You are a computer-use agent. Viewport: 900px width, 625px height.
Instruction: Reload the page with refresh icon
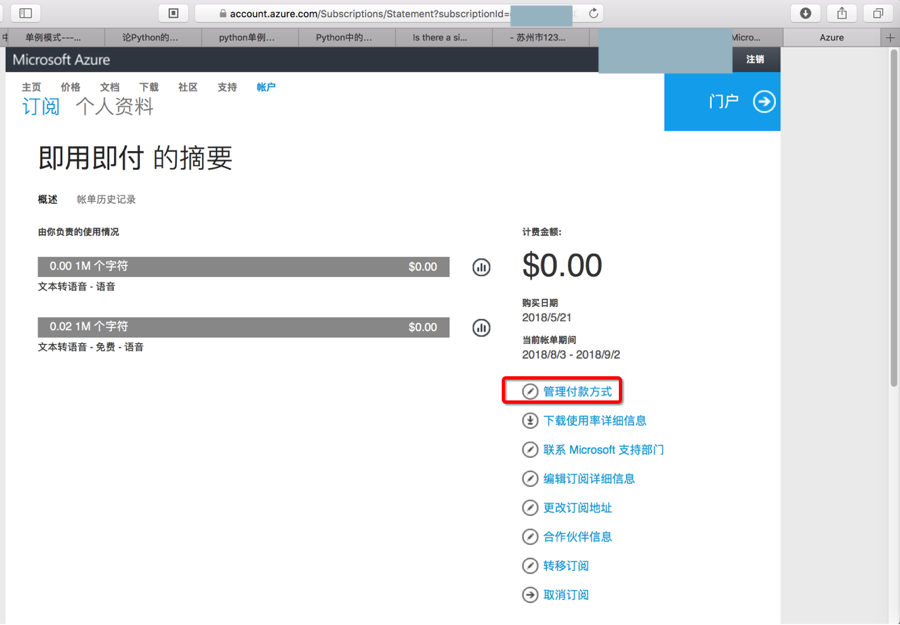pos(593,13)
